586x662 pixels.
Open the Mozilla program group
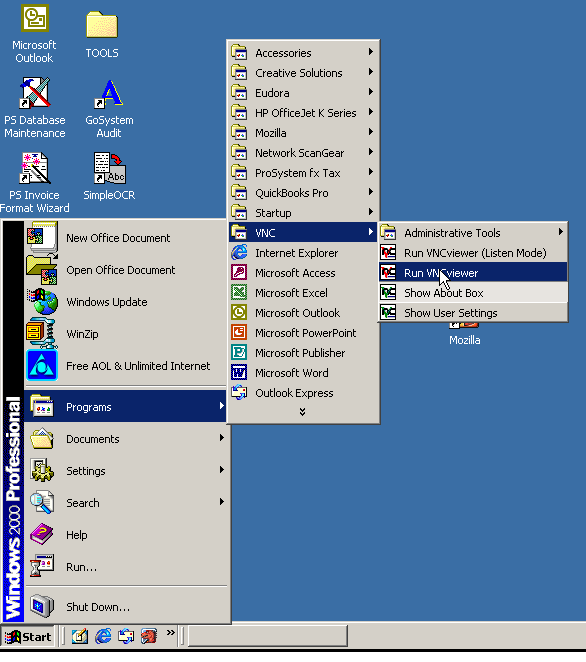pyautogui.click(x=303, y=133)
